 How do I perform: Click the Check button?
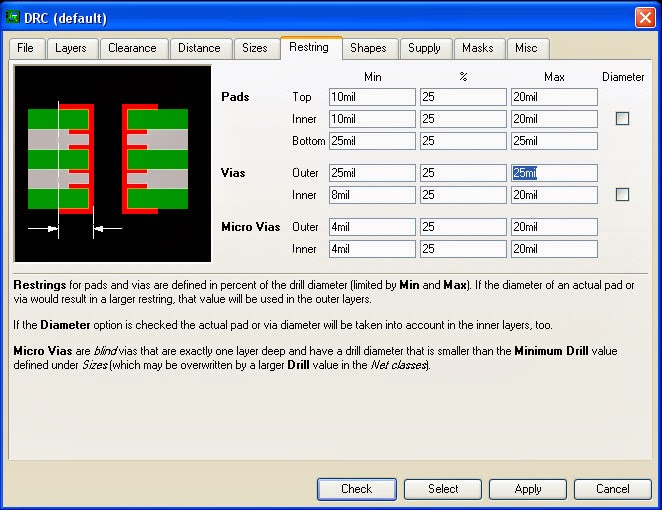point(357,489)
